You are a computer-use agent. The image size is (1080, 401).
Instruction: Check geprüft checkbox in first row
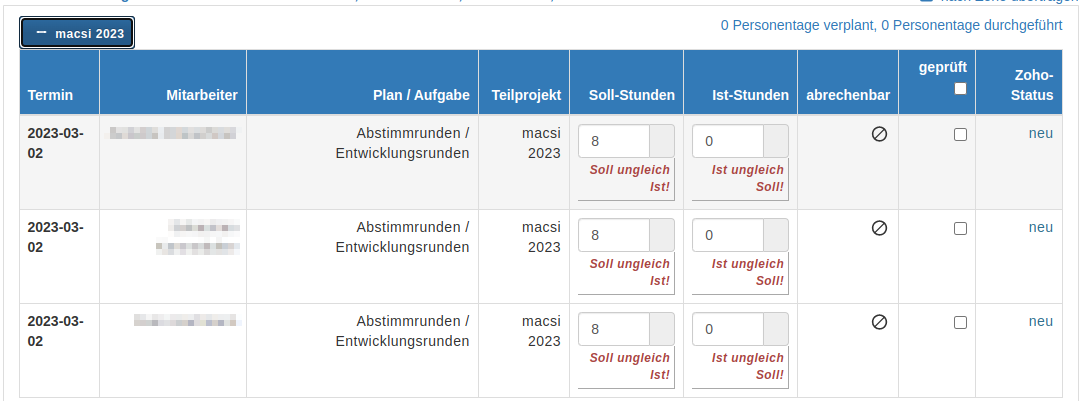coord(960,135)
